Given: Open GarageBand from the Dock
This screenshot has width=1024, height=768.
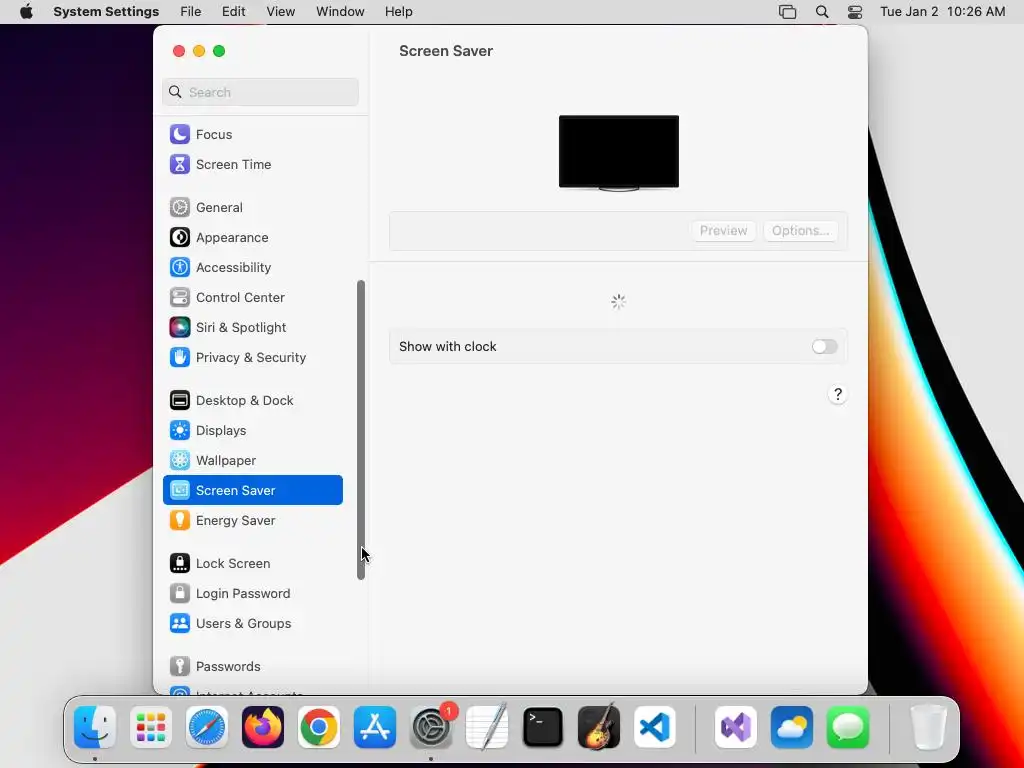Looking at the screenshot, I should click(x=599, y=727).
